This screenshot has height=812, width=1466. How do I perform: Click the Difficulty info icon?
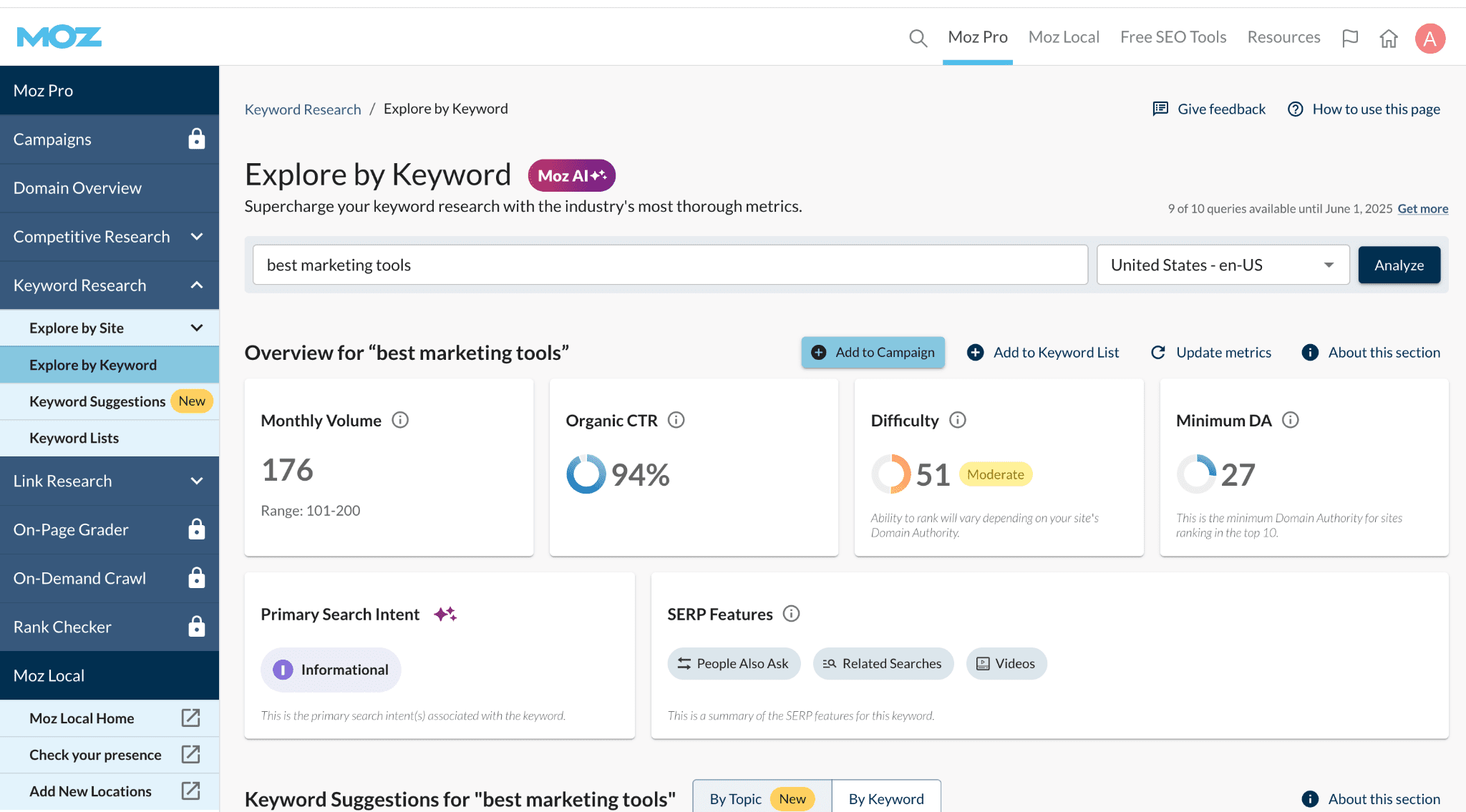(x=958, y=421)
